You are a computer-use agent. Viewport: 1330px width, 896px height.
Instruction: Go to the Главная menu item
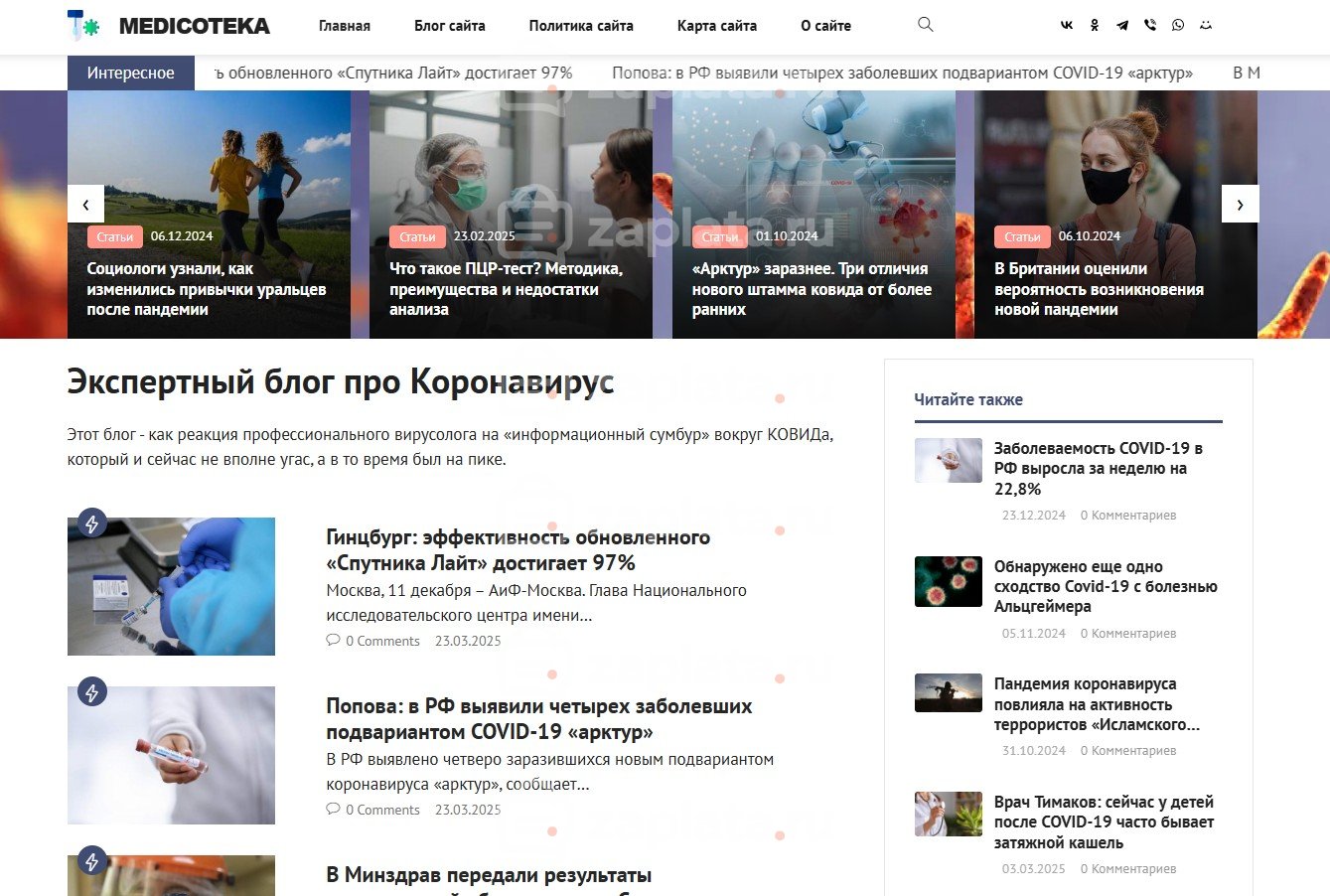click(x=345, y=26)
